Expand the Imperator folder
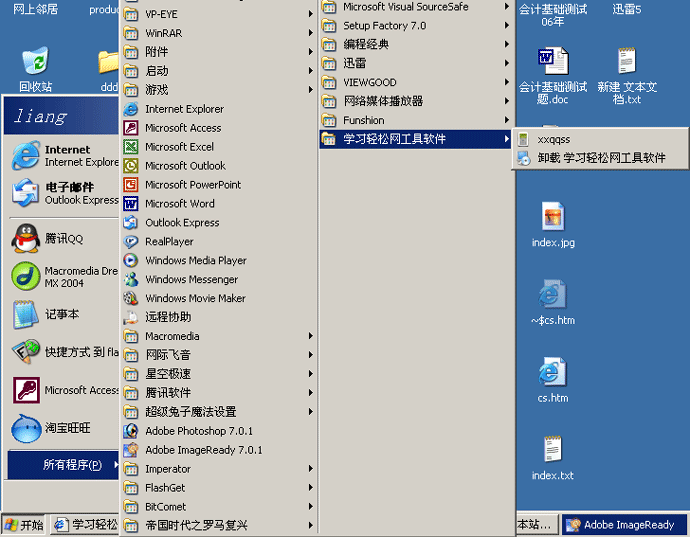Screen dimensions: 690x537 (219, 469)
